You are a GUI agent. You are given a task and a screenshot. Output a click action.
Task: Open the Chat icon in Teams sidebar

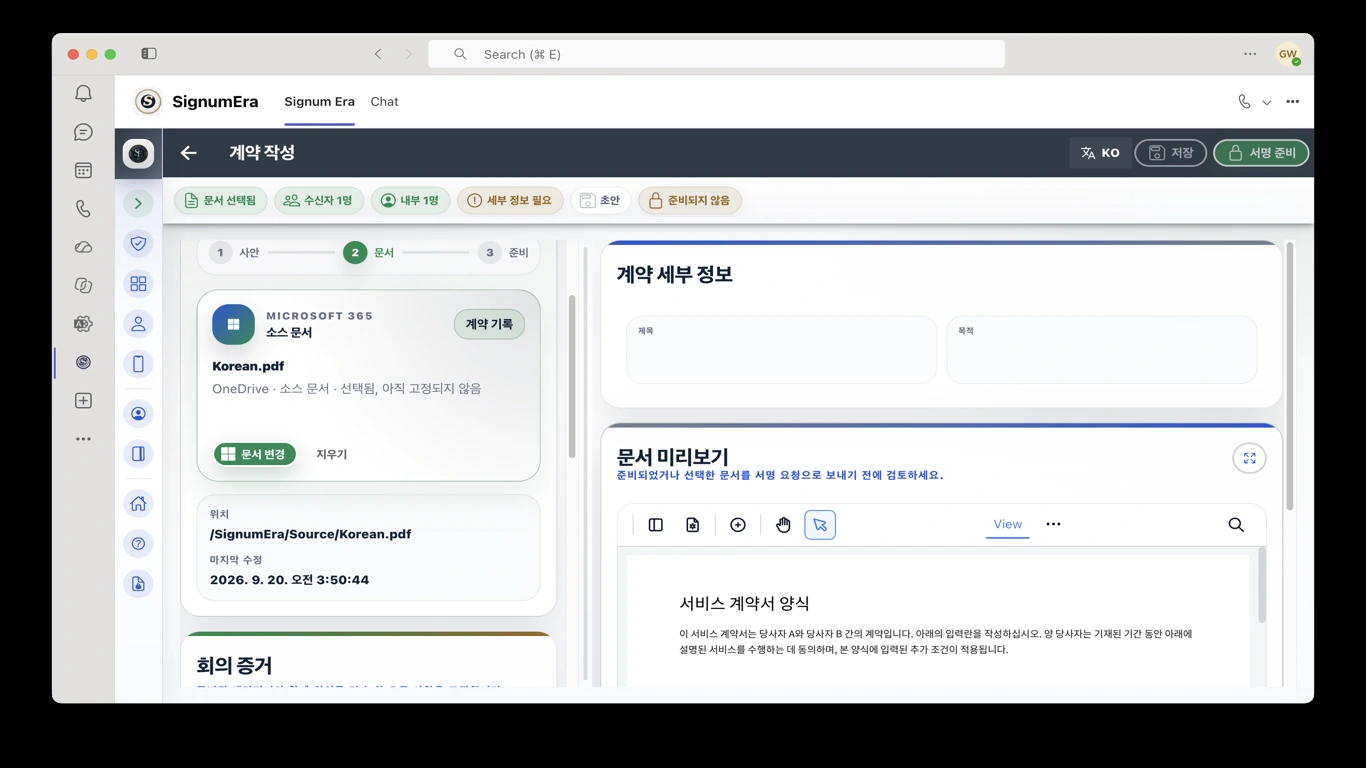(83, 132)
